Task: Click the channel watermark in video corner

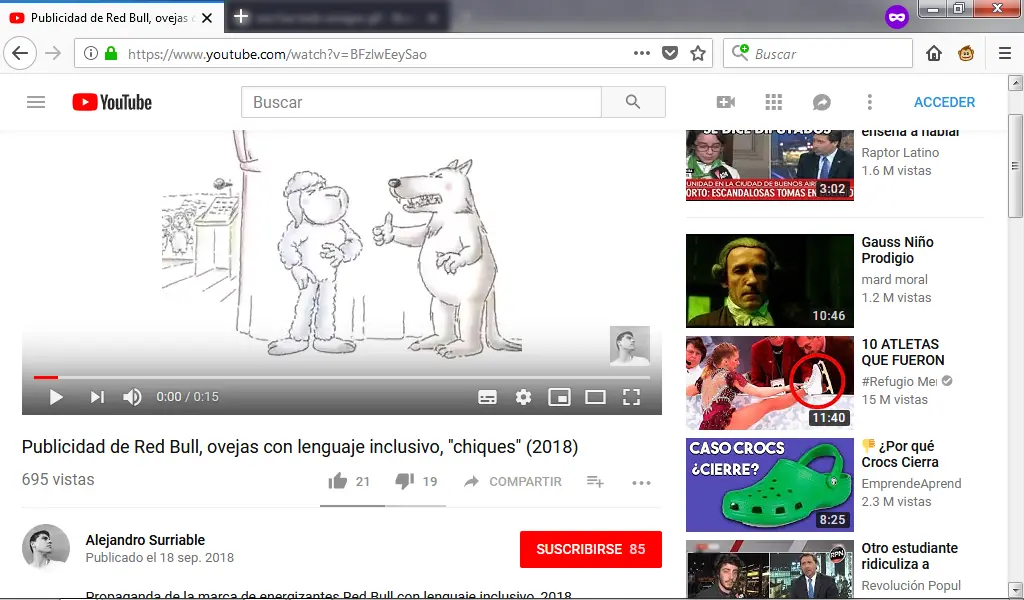Action: point(630,345)
